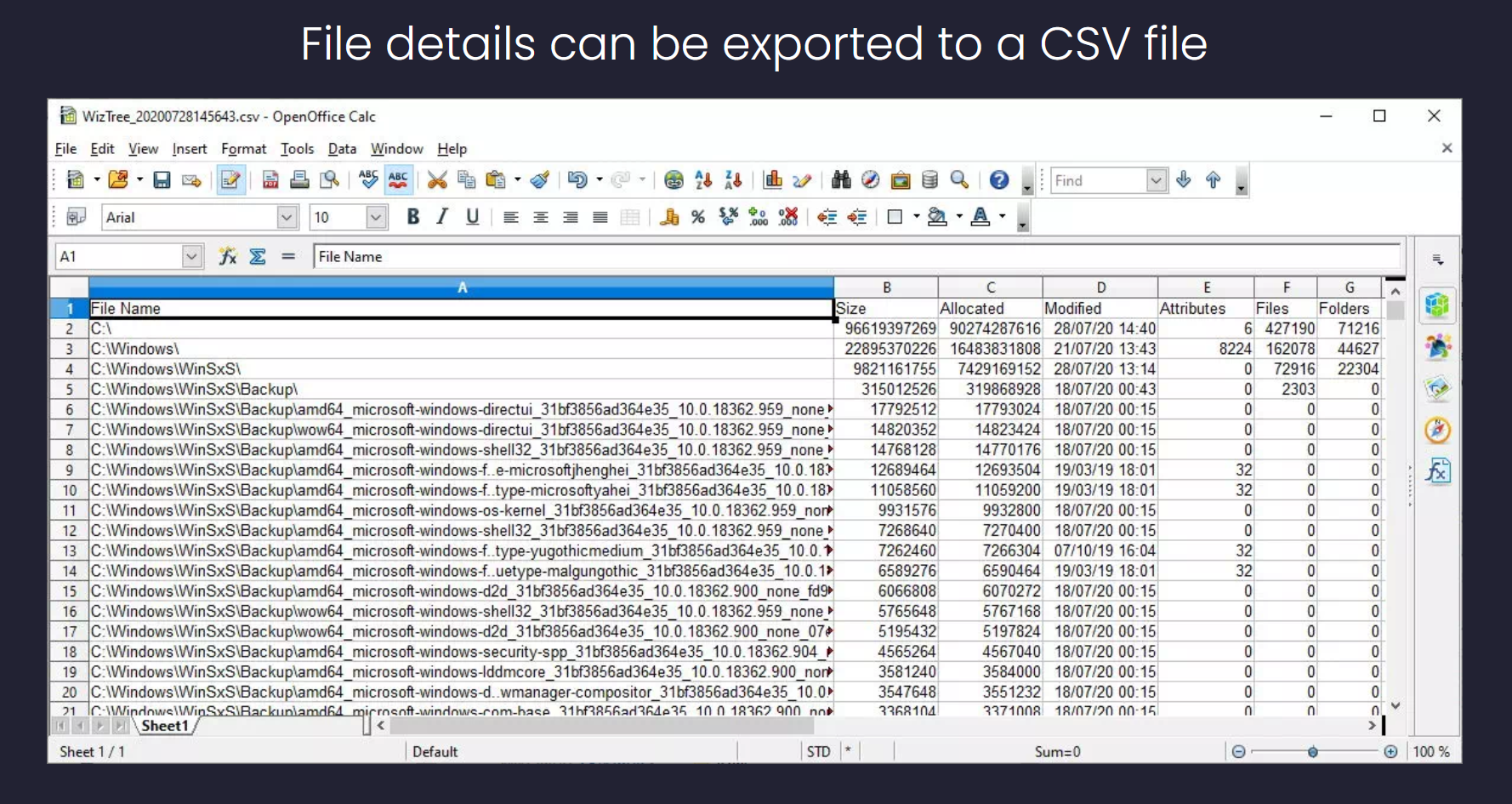The image size is (1512, 804).
Task: Insert a Chart icon
Action: (772, 180)
